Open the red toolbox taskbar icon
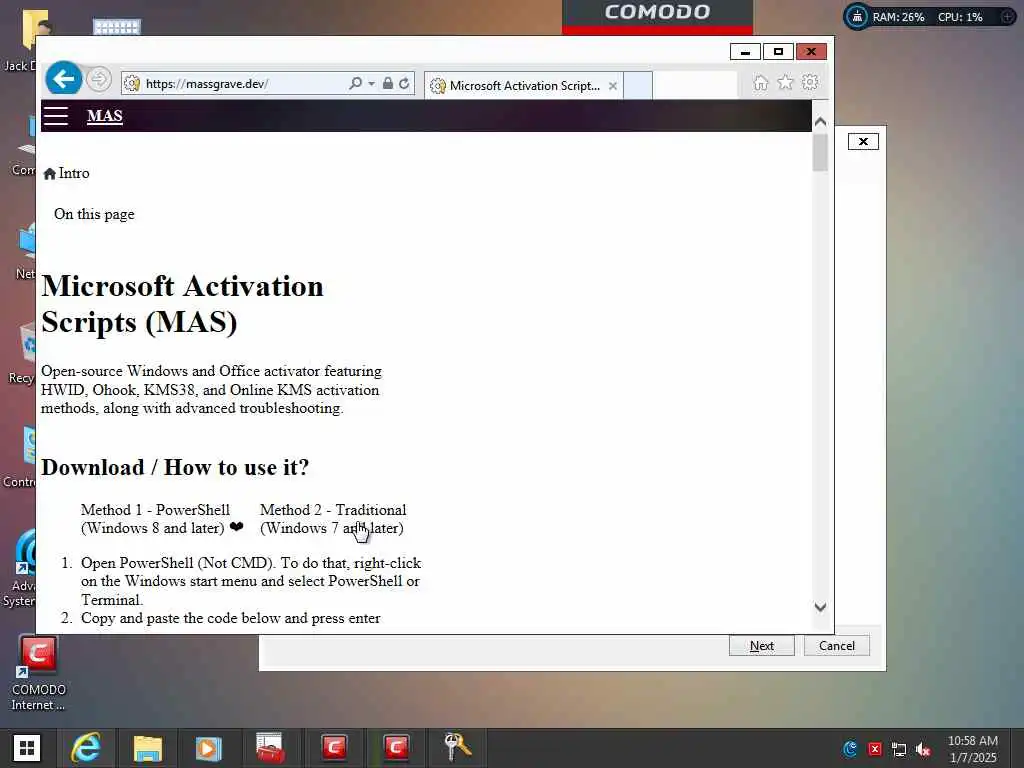Screen dimensions: 1024x768 pyautogui.click(x=270, y=748)
